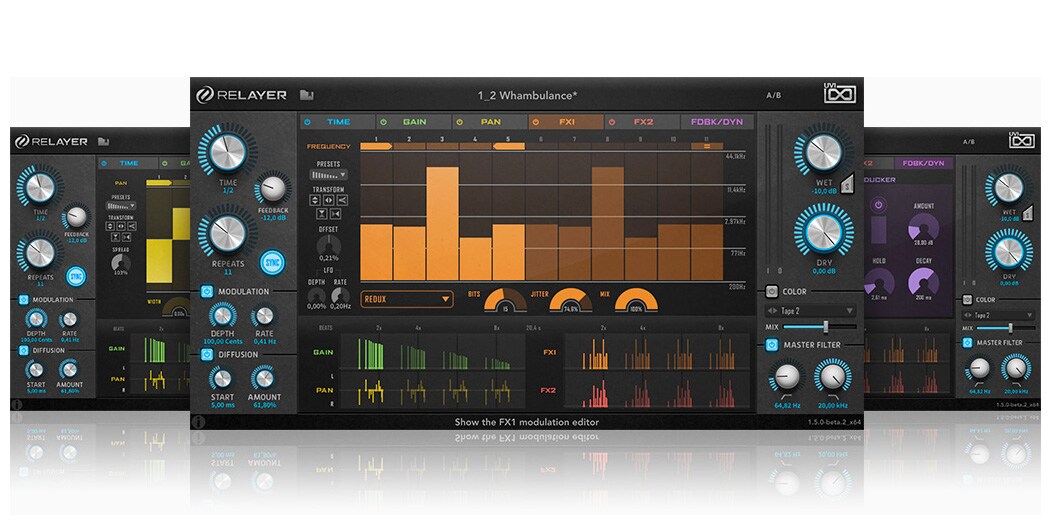Disable DIFFUSION in the front window

click(x=207, y=354)
